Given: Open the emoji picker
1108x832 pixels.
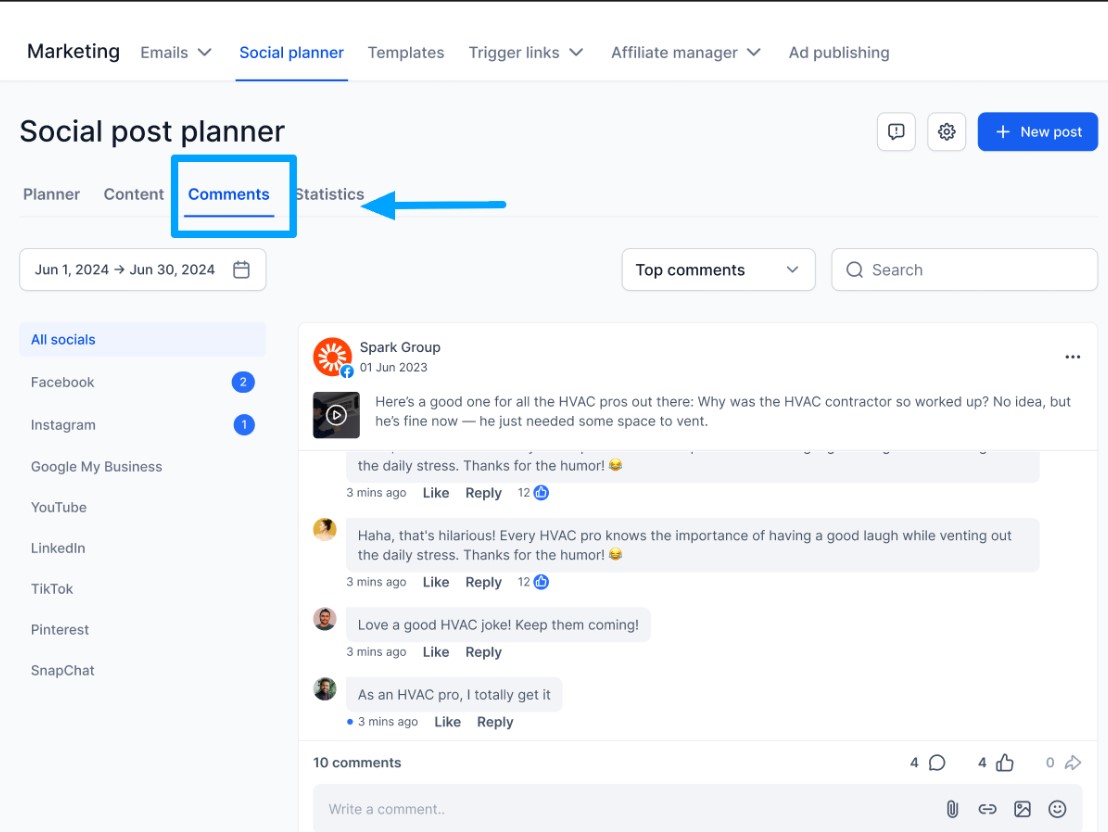Looking at the screenshot, I should (1057, 809).
